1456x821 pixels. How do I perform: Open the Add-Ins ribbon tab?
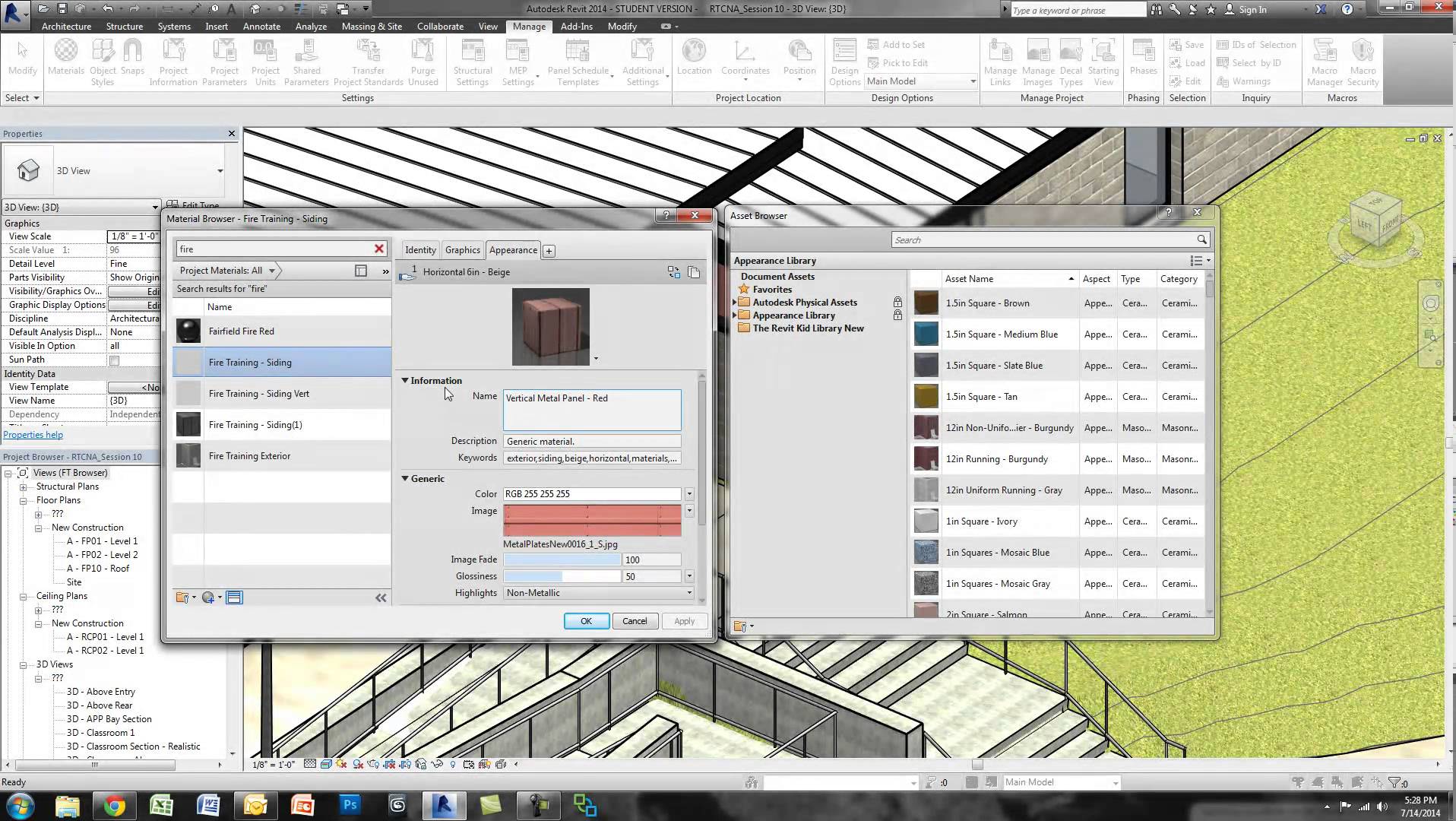tap(577, 27)
